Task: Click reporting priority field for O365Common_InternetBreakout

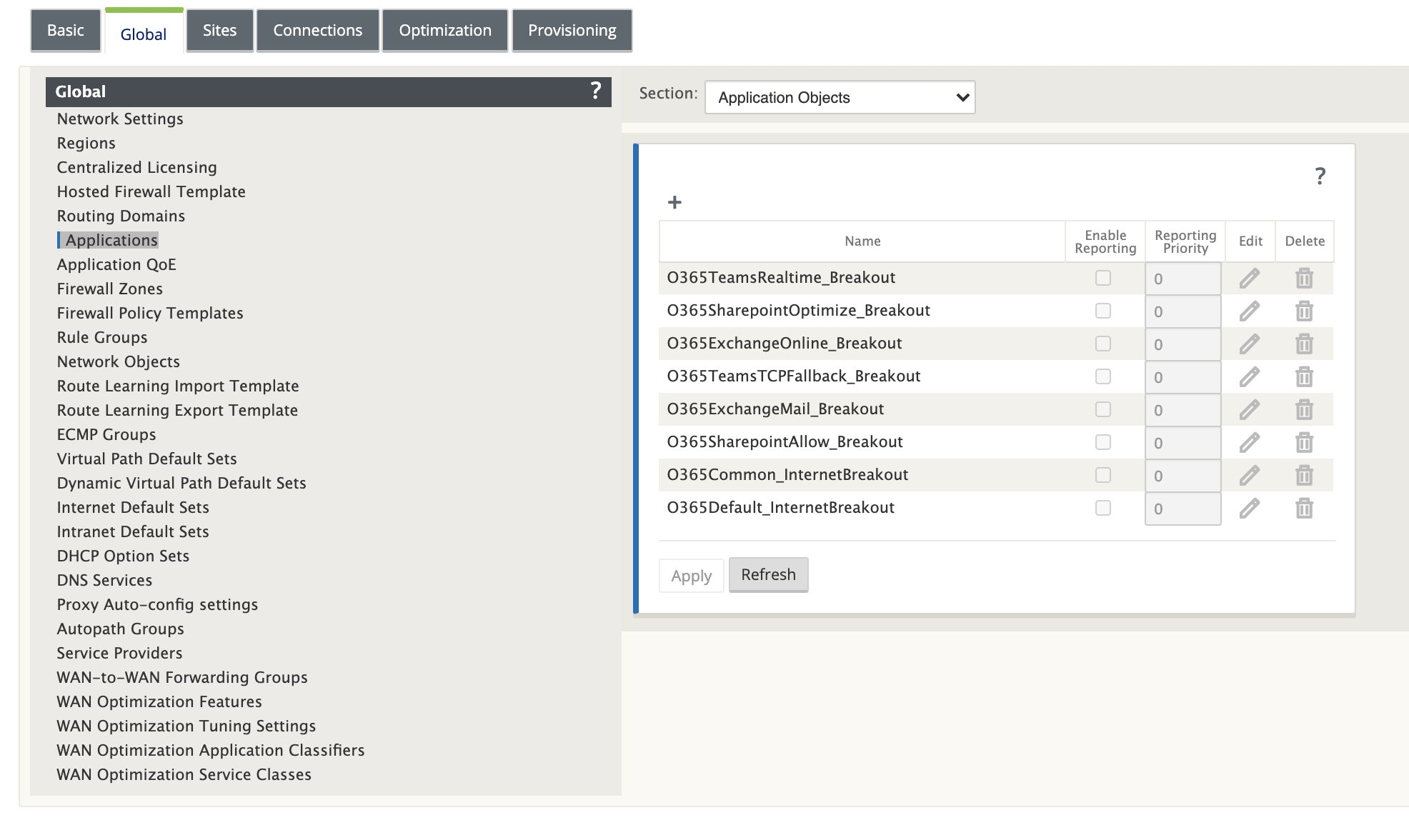Action: point(1183,476)
